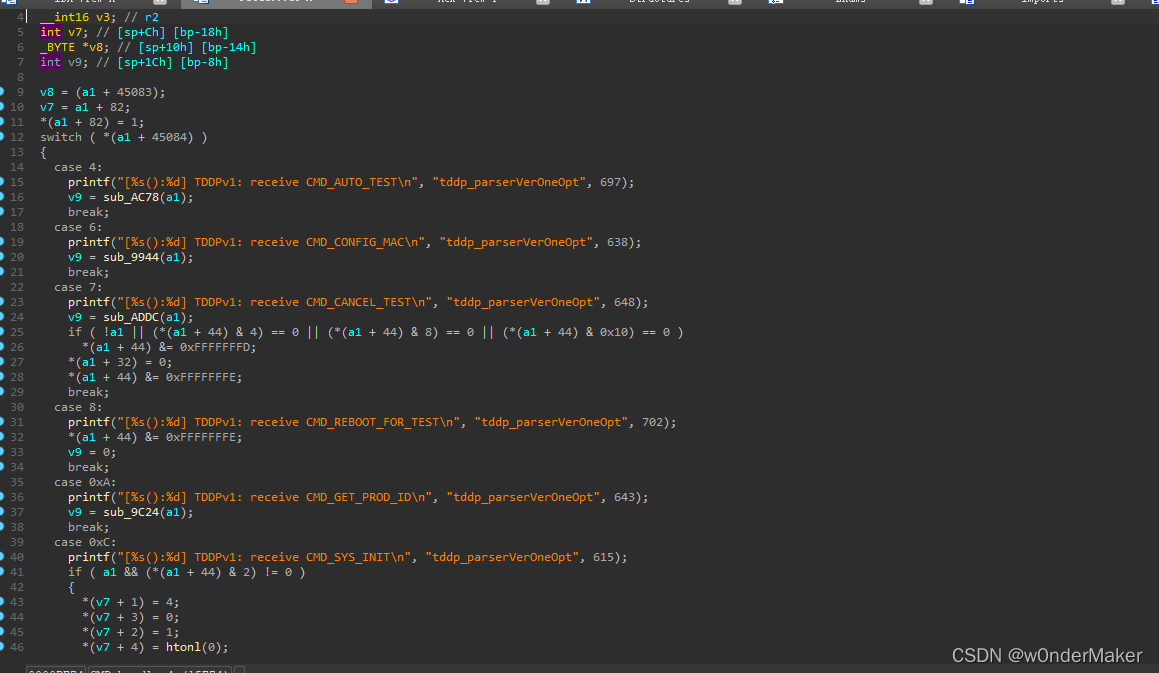Select the _BYTE *v8 declaration

tap(75, 47)
